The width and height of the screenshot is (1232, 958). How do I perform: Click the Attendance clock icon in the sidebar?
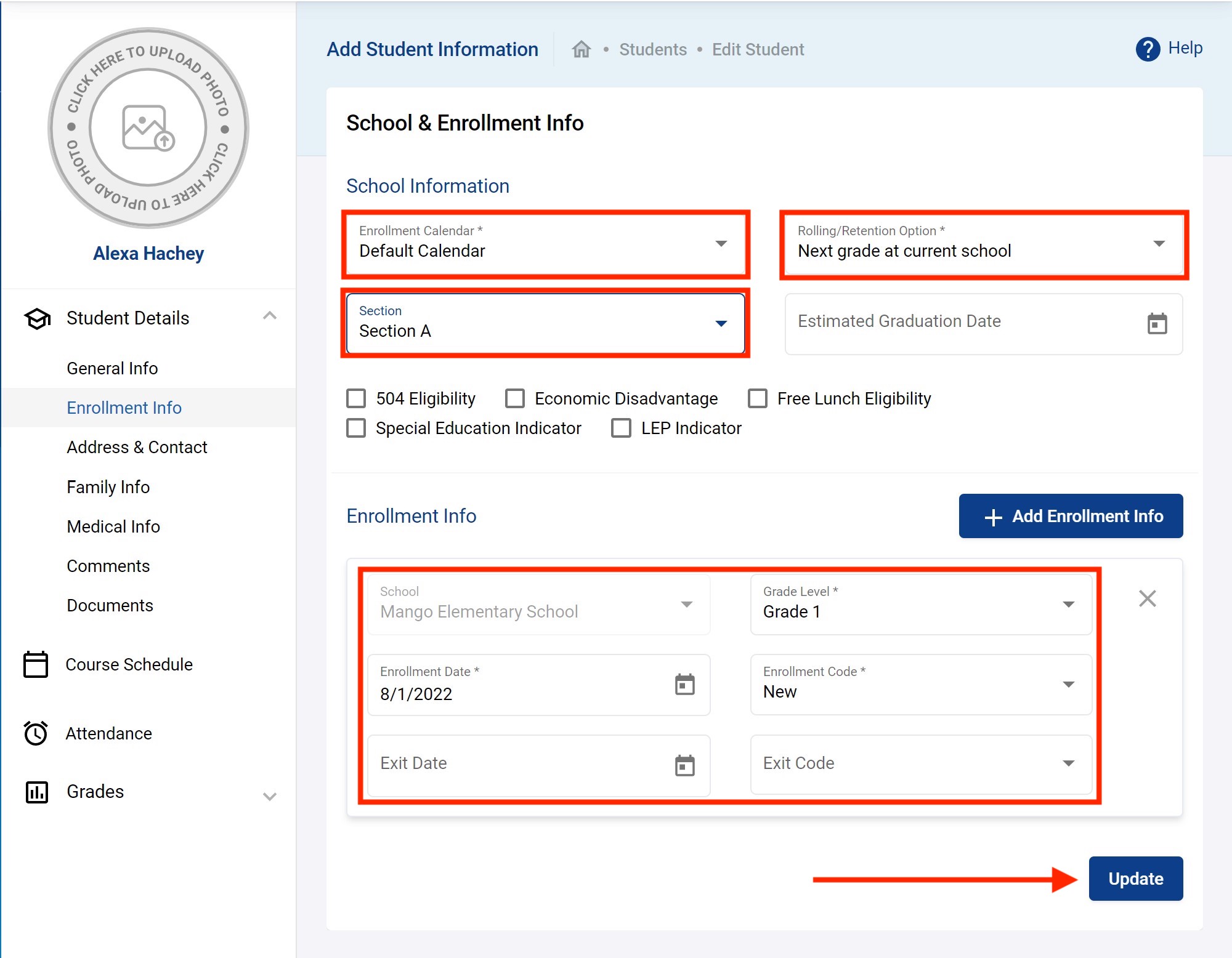tap(36, 733)
